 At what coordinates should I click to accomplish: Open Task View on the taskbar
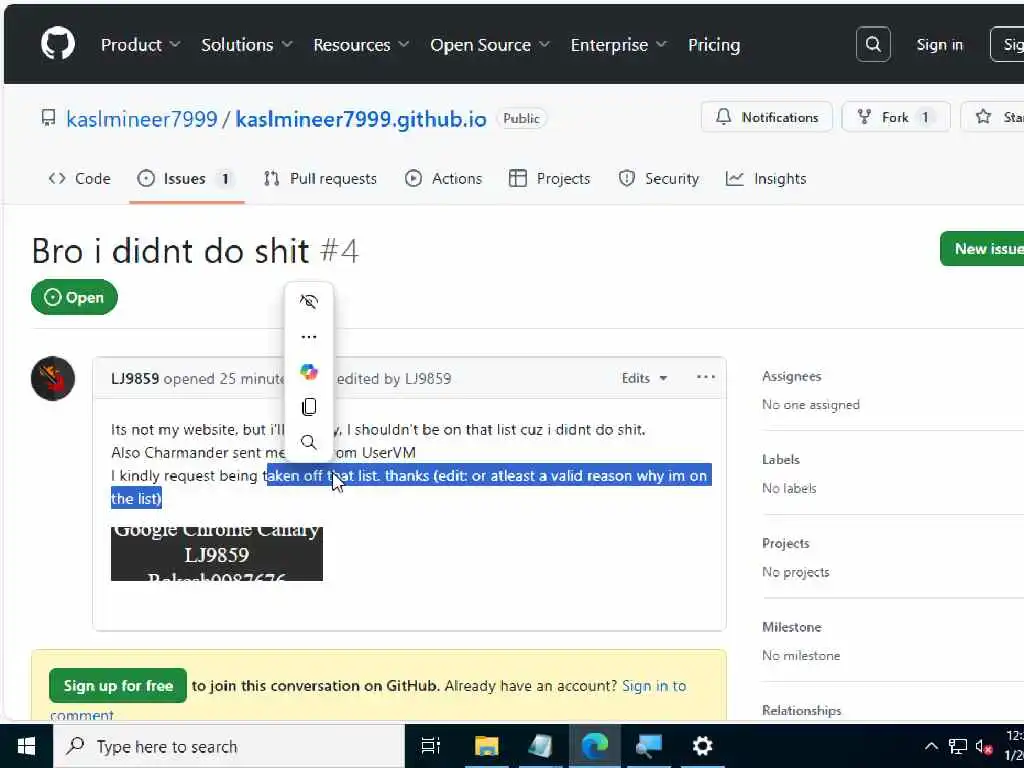pyautogui.click(x=431, y=746)
